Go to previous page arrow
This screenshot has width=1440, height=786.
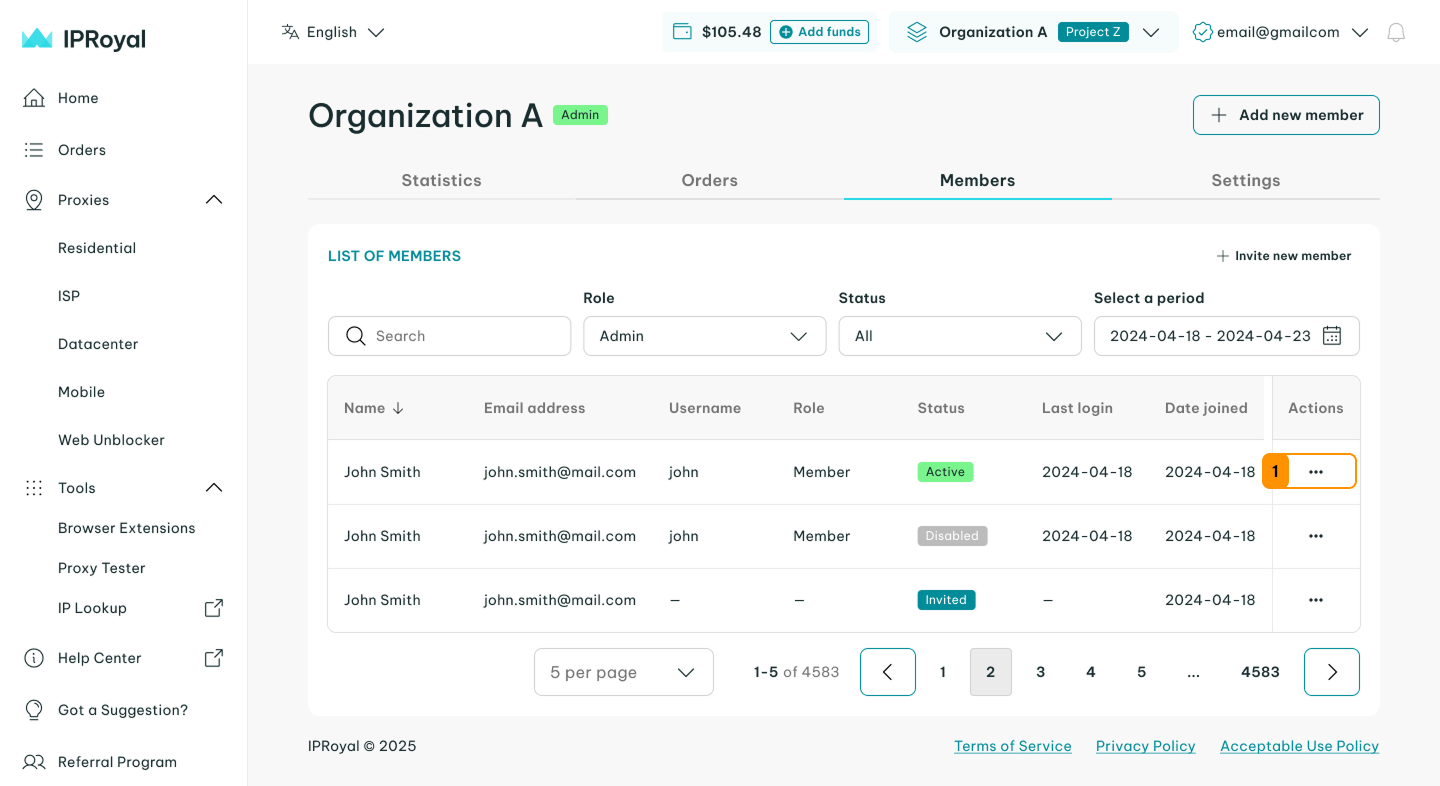tap(887, 672)
